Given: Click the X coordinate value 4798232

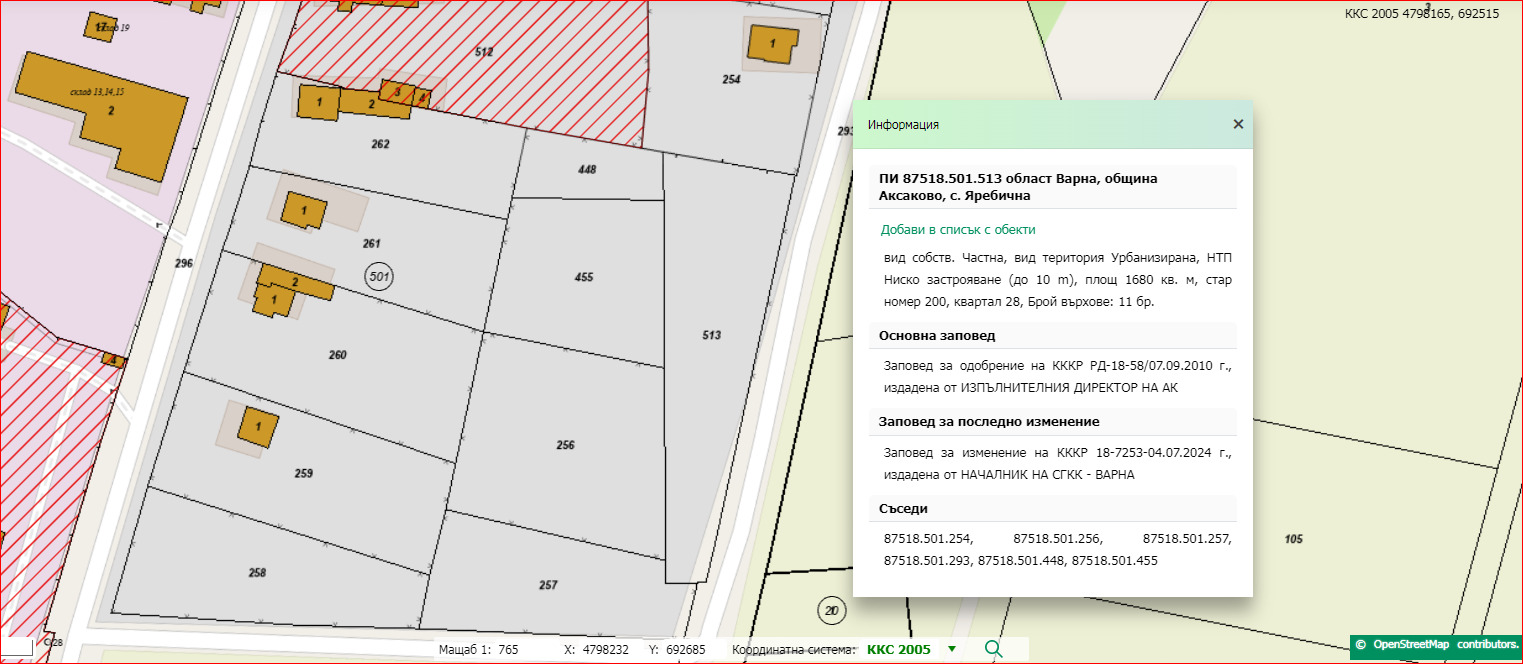Looking at the screenshot, I should click(607, 650).
